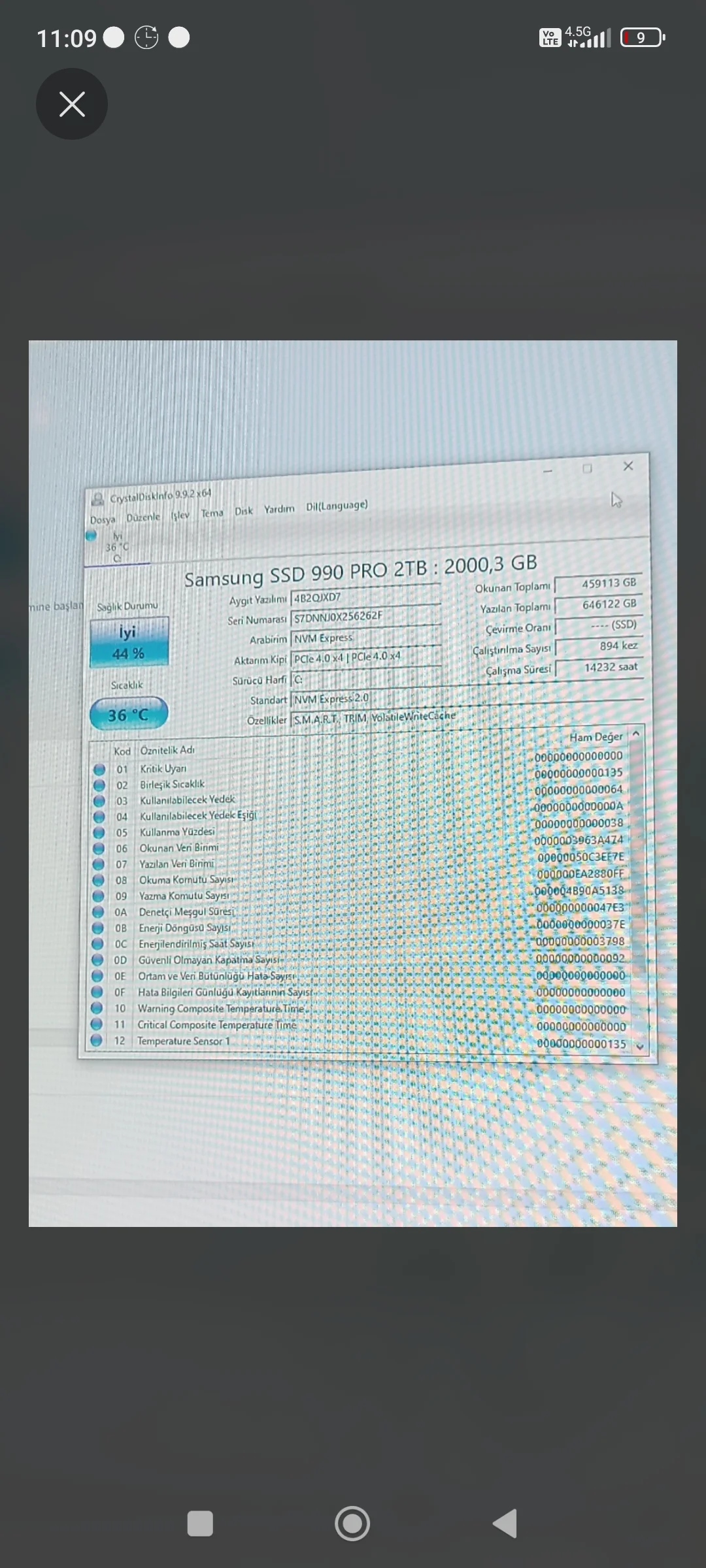Click the Çevirme Oranı value ---- (SSD)

click(599, 625)
